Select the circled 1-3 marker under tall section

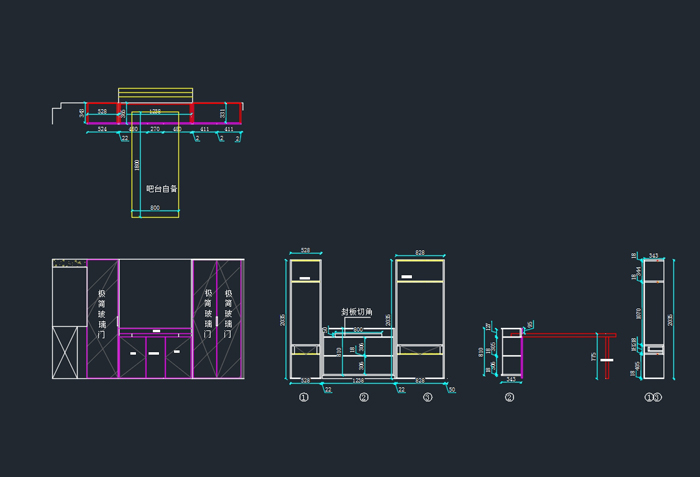pos(652,397)
